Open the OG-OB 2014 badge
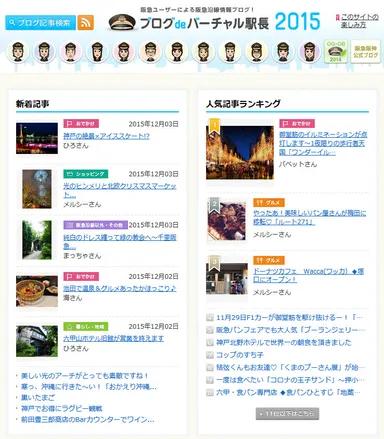The width and height of the screenshot is (384, 439). (x=336, y=51)
